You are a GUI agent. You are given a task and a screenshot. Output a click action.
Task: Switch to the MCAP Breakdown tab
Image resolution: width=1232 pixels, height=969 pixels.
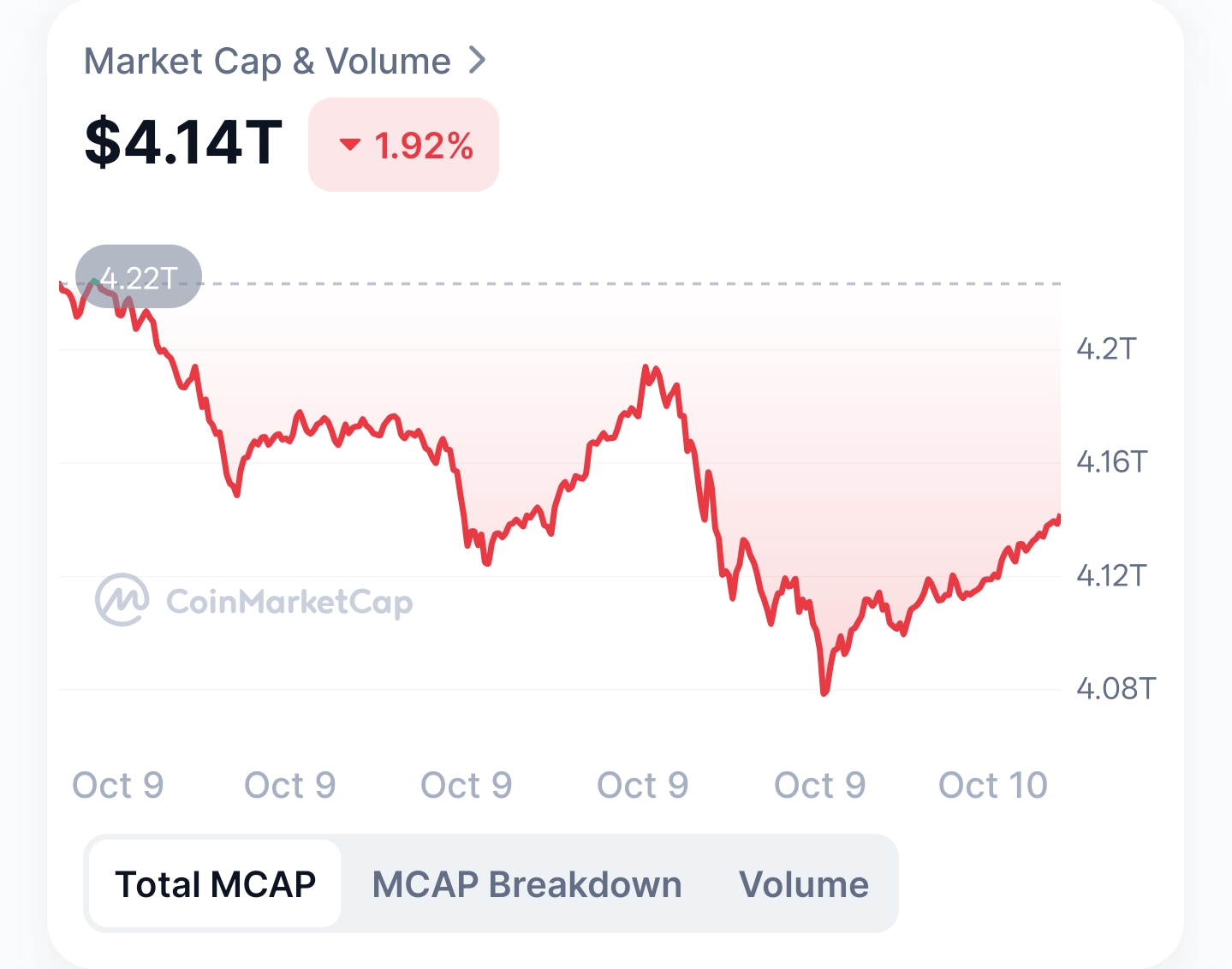(527, 884)
